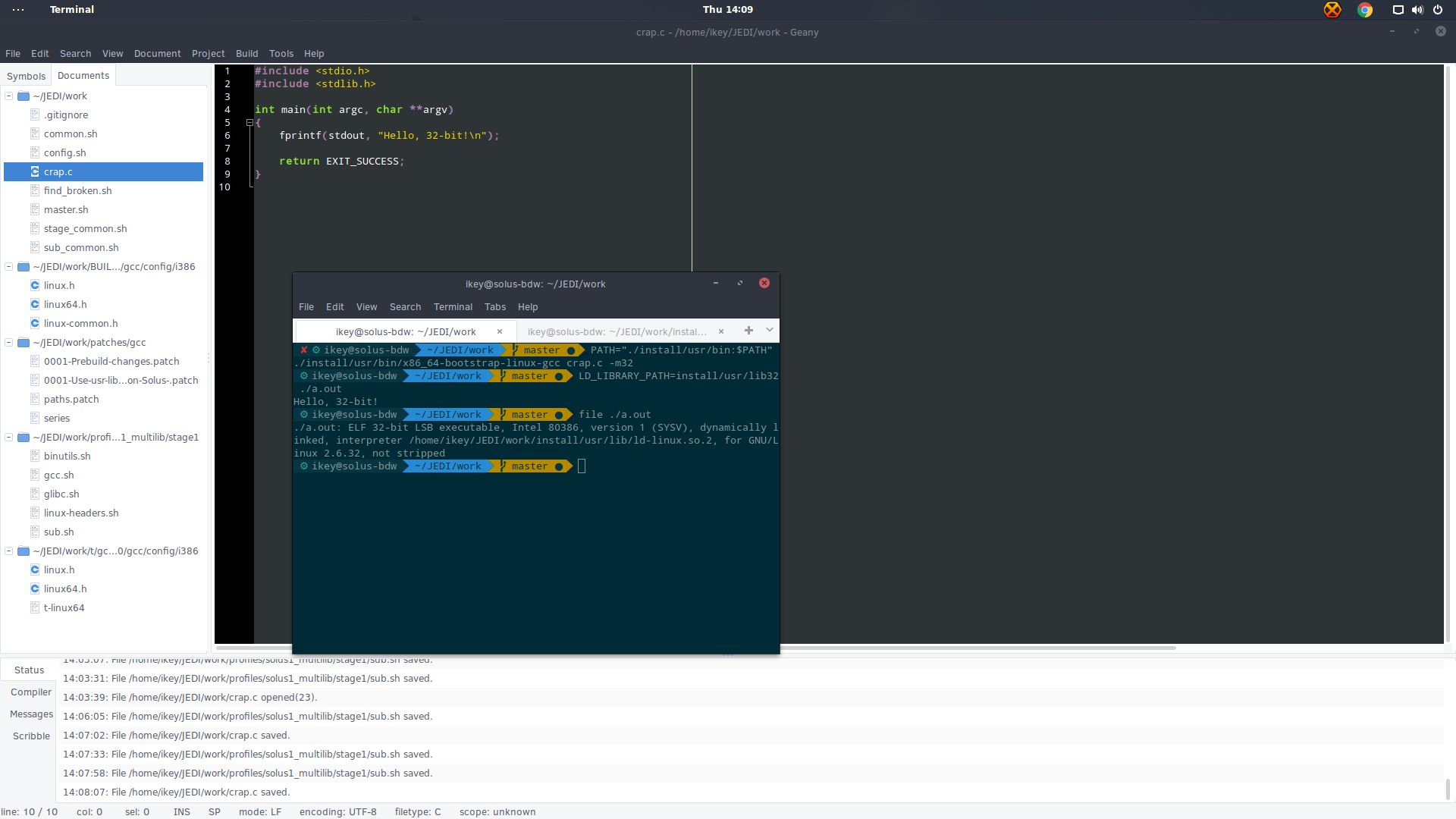The image size is (1456, 819).
Task: Open Status message tab
Action: click(x=29, y=670)
